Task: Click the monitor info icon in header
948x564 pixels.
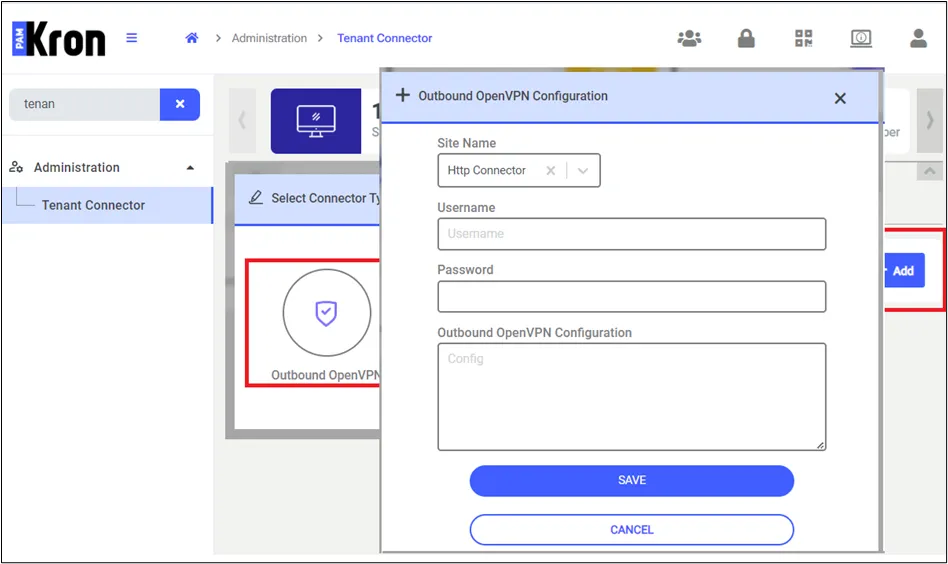Action: point(861,39)
